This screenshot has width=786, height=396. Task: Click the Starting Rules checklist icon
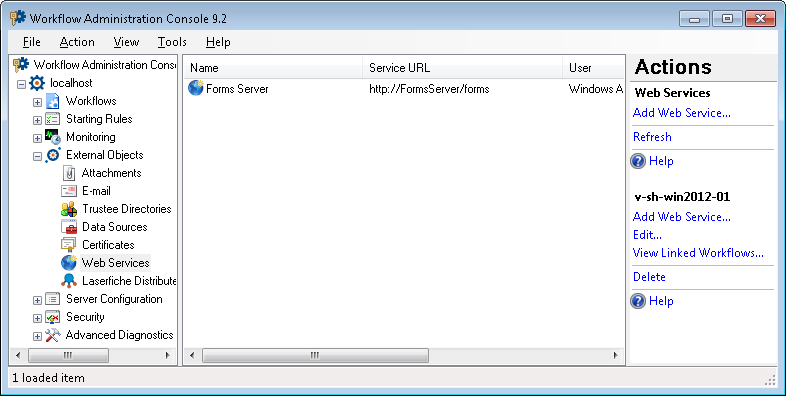tap(53, 119)
